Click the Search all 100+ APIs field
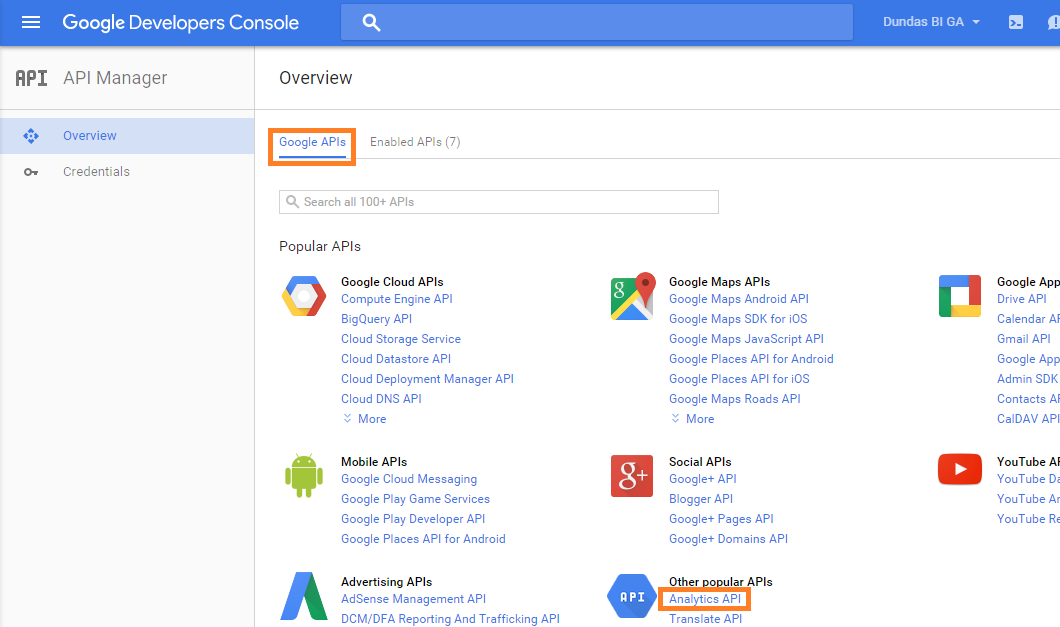 (x=498, y=201)
